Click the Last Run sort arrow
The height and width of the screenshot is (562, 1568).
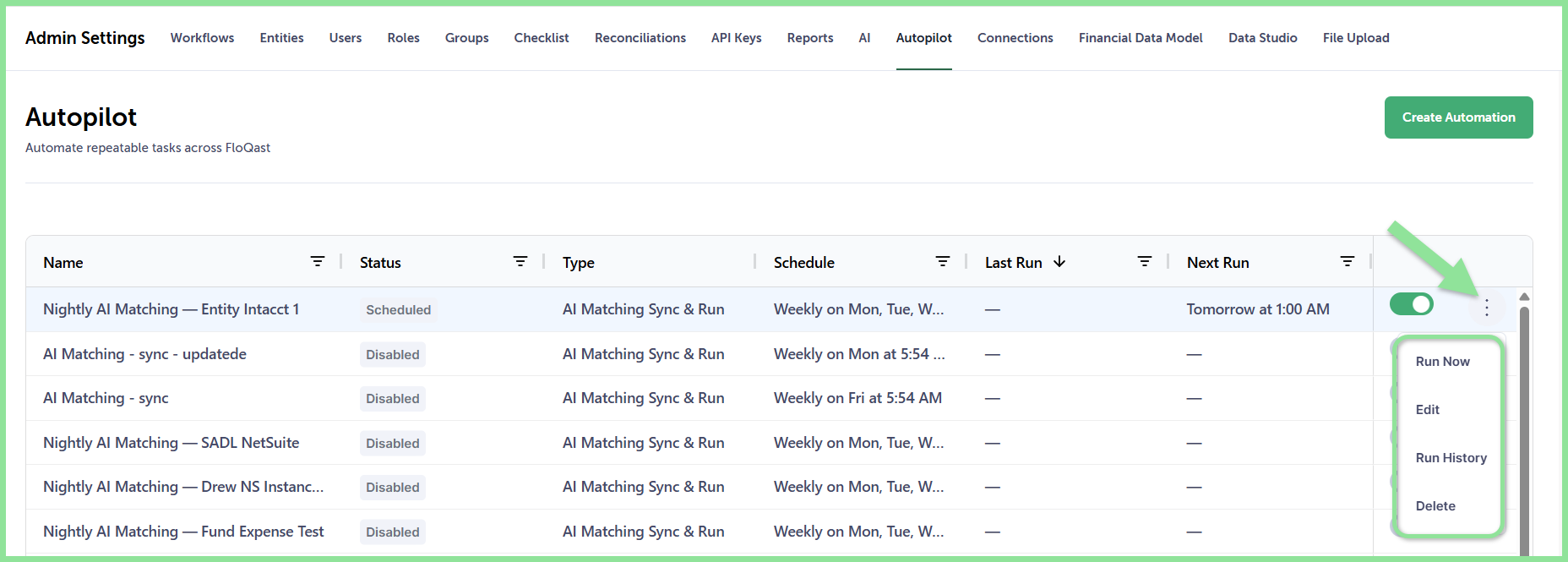1059,262
